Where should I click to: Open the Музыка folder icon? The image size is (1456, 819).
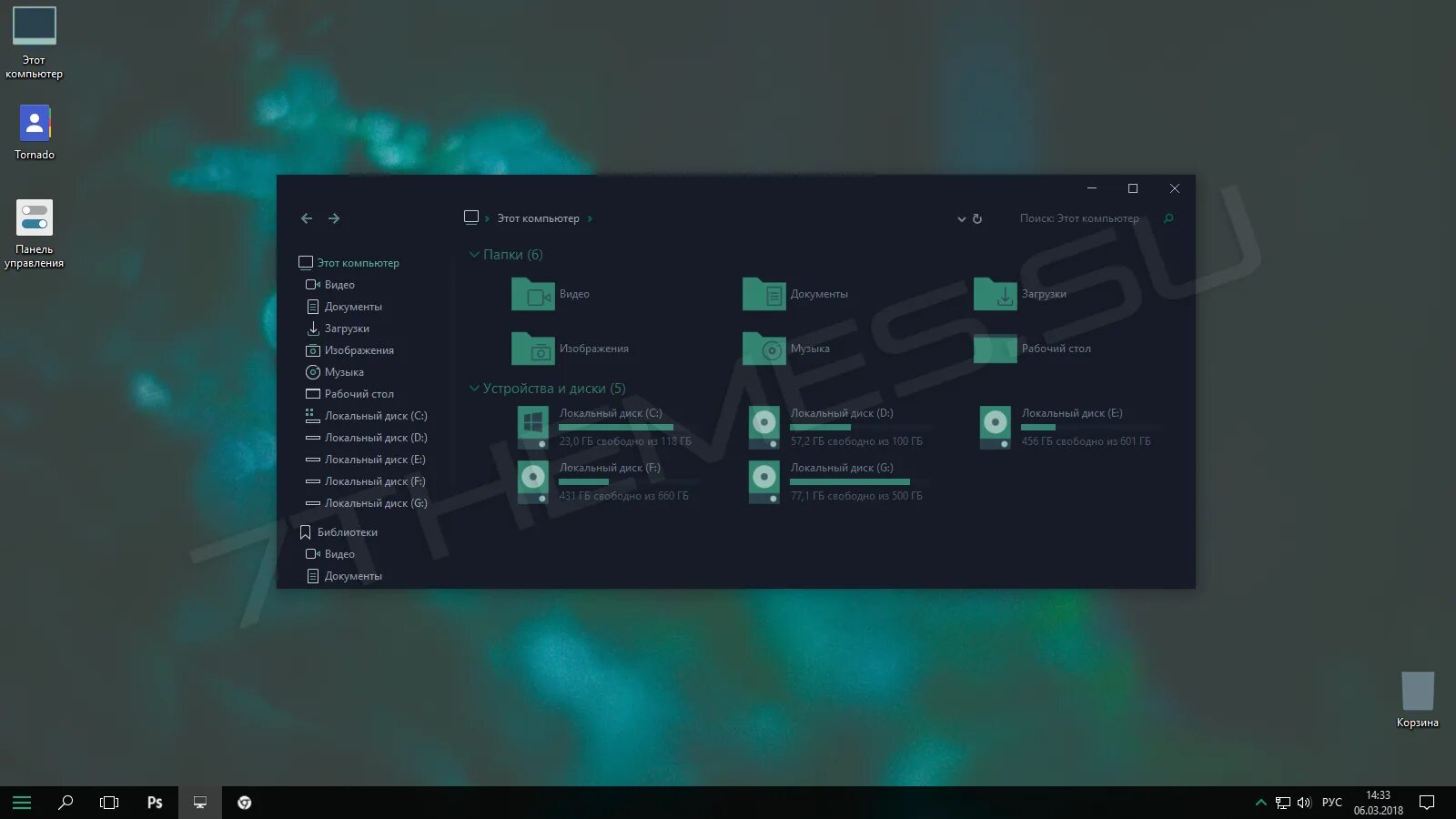pyautogui.click(x=763, y=349)
